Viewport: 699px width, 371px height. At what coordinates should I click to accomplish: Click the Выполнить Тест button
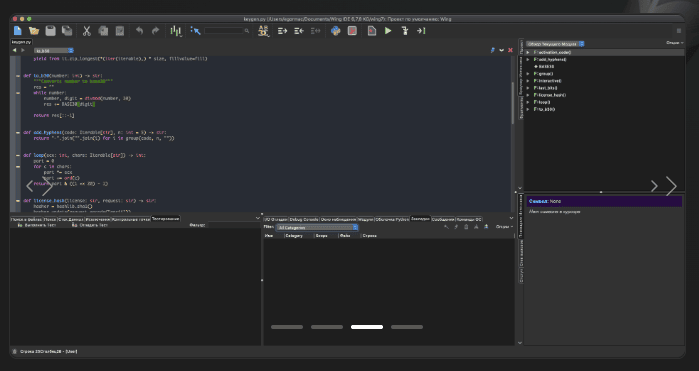point(37,225)
